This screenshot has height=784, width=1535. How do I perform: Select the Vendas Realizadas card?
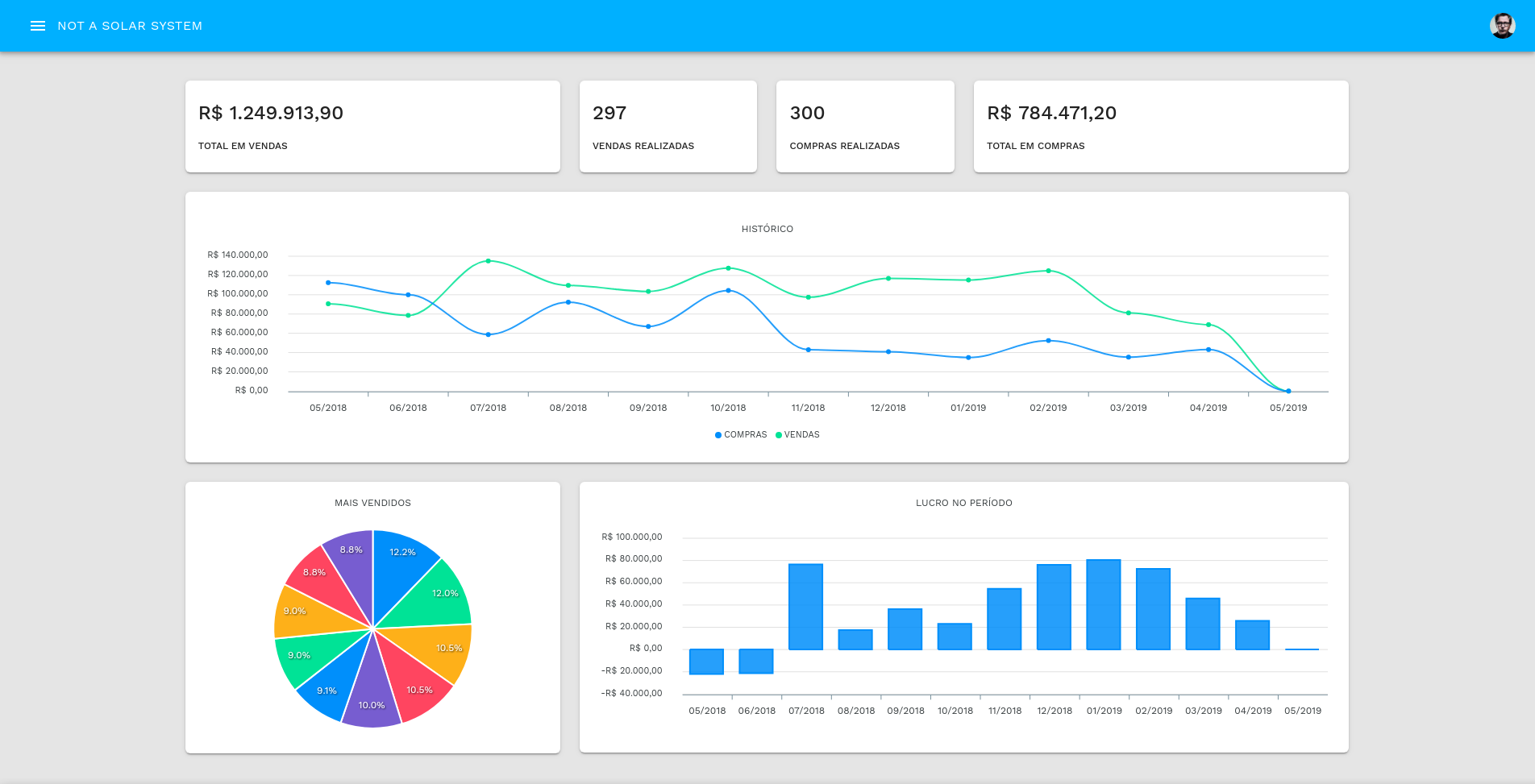pos(668,127)
